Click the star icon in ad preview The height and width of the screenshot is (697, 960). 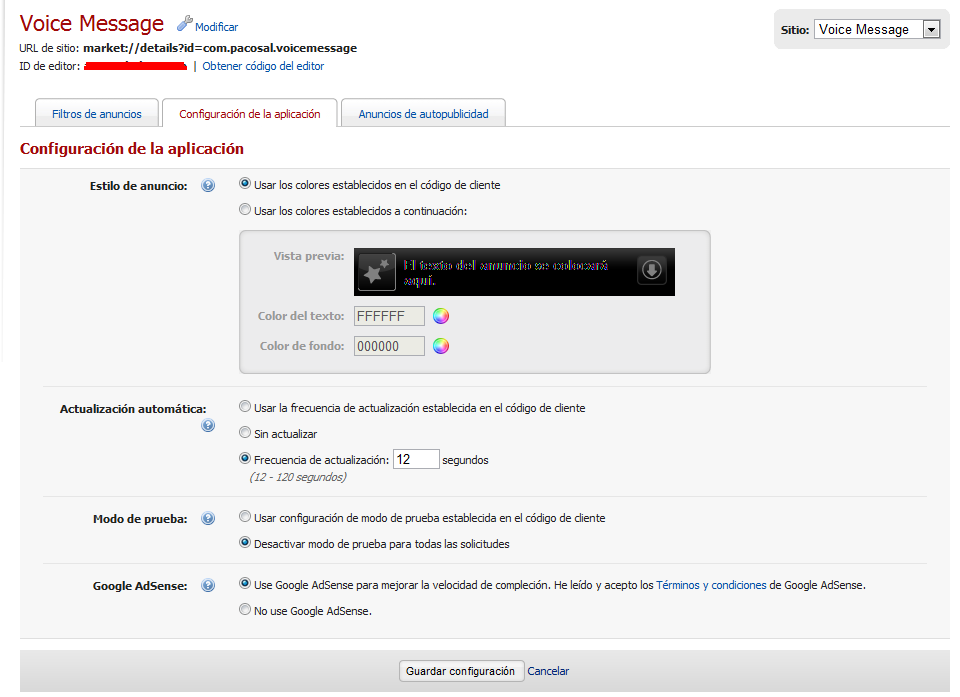coord(377,272)
